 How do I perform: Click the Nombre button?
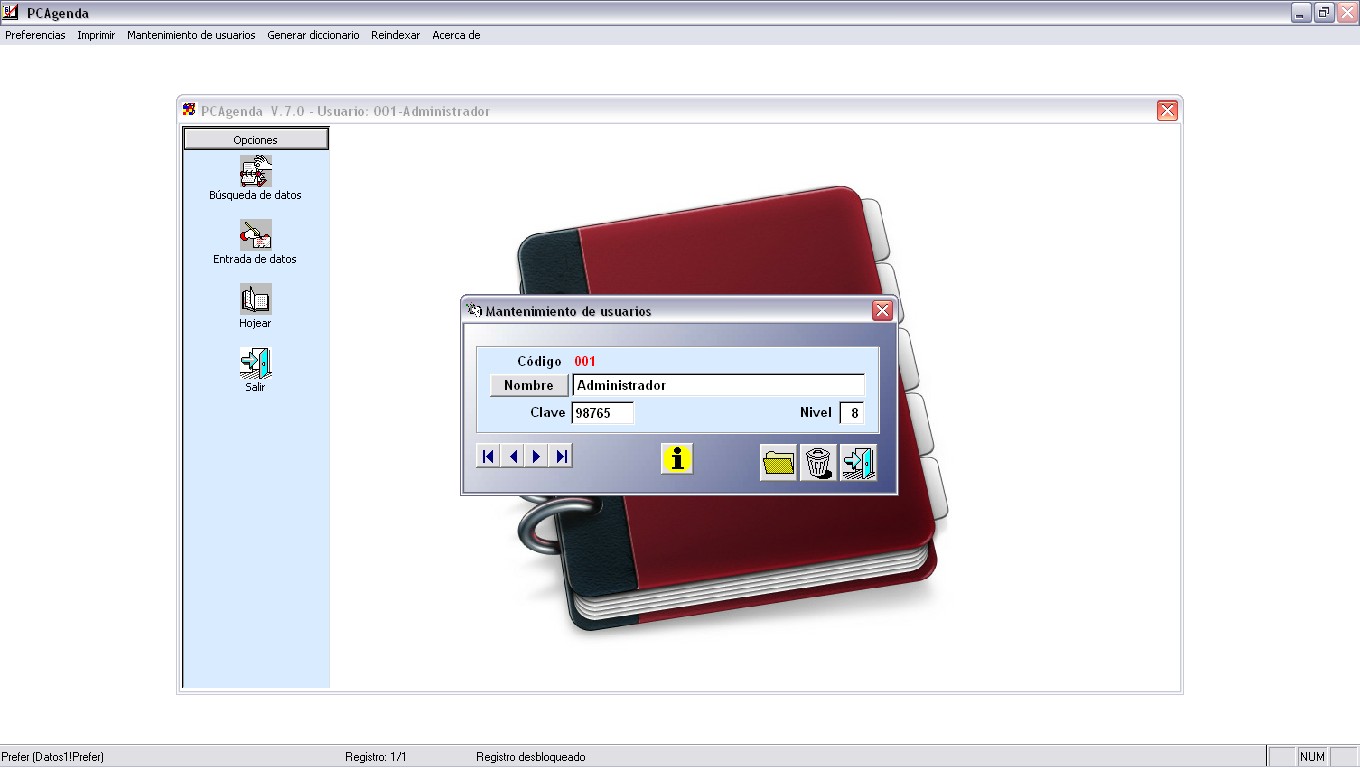529,385
